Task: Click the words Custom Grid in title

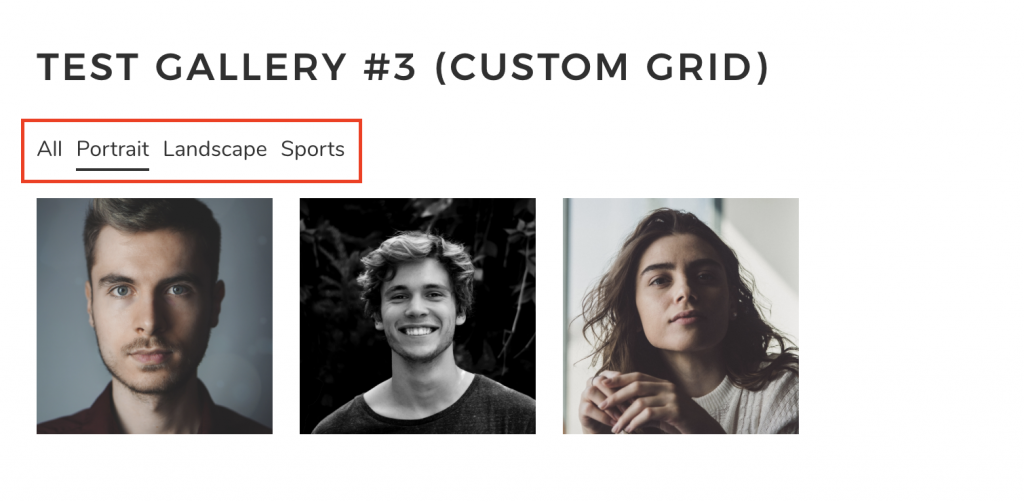Action: pos(603,67)
